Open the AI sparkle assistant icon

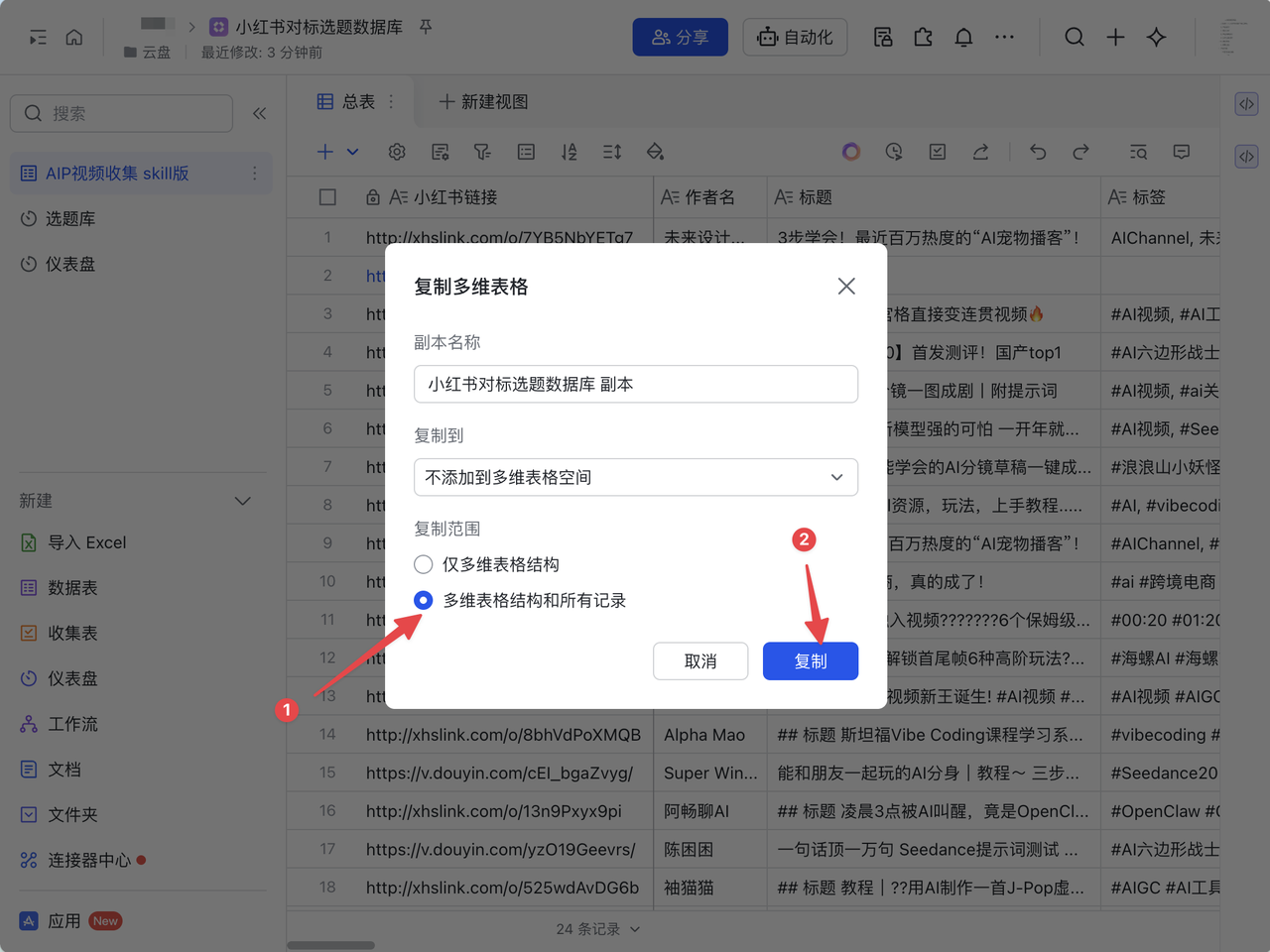point(1156,38)
